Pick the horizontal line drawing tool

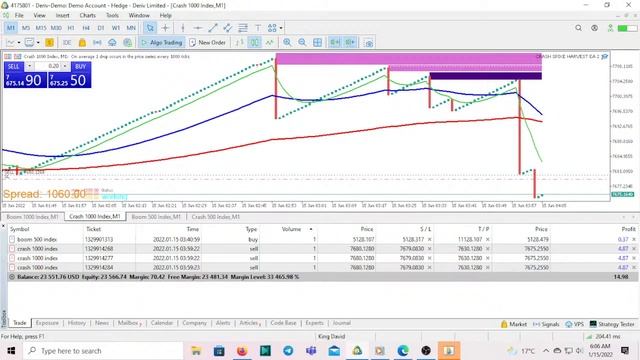[198, 28]
